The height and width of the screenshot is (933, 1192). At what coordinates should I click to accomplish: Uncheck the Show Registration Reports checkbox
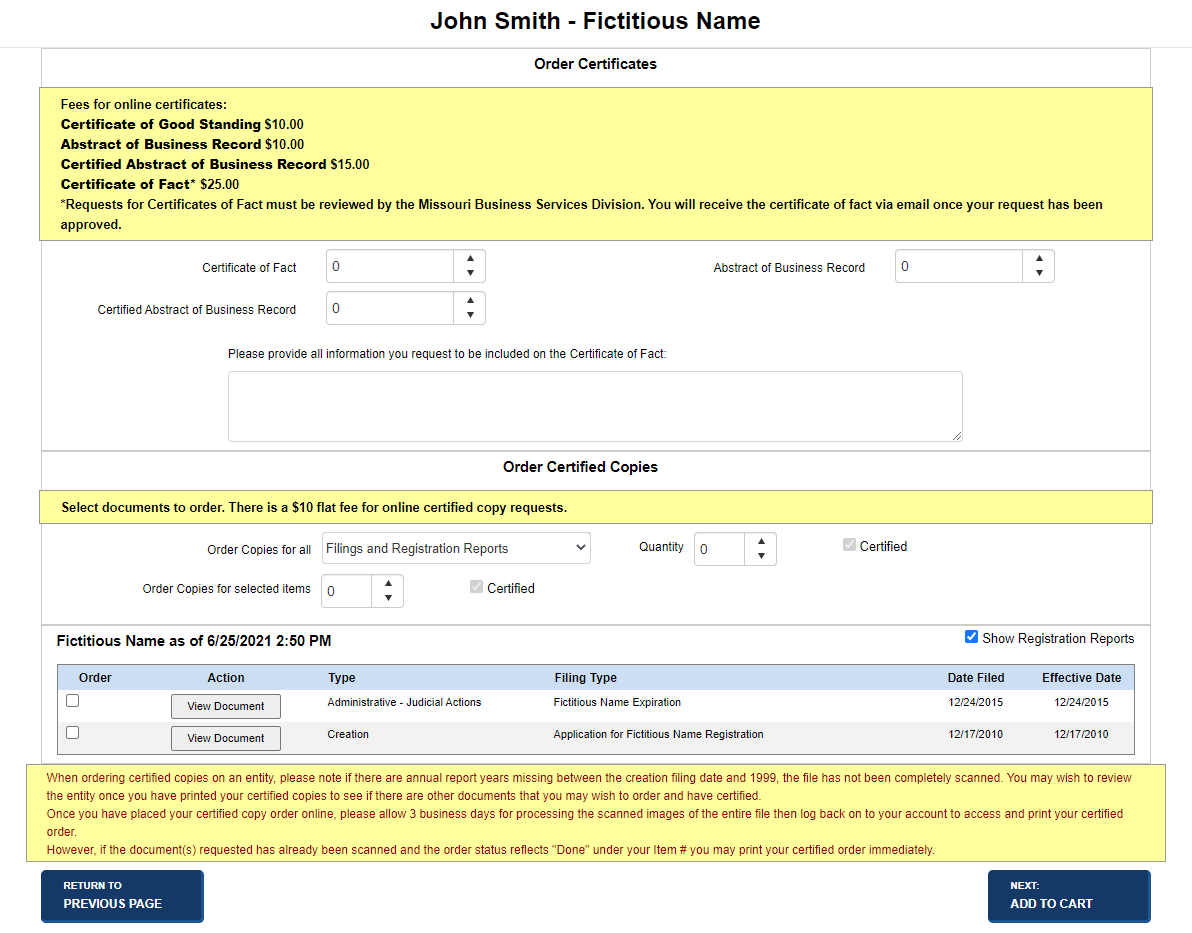970,636
